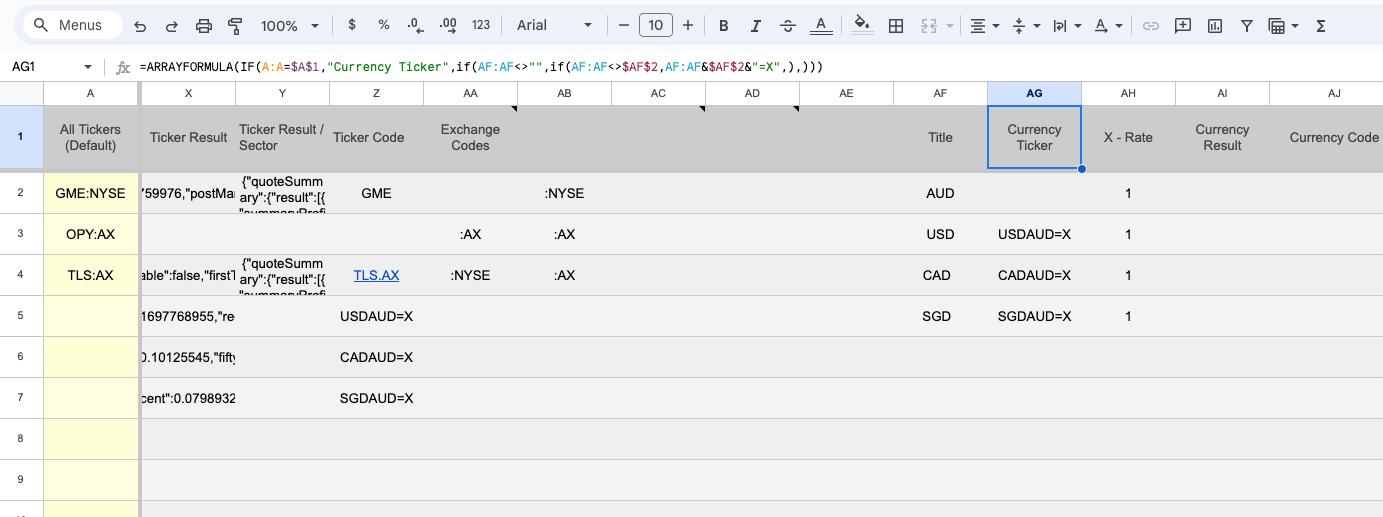The height and width of the screenshot is (517, 1383).
Task: Click the paint format roller icon
Action: click(x=235, y=26)
